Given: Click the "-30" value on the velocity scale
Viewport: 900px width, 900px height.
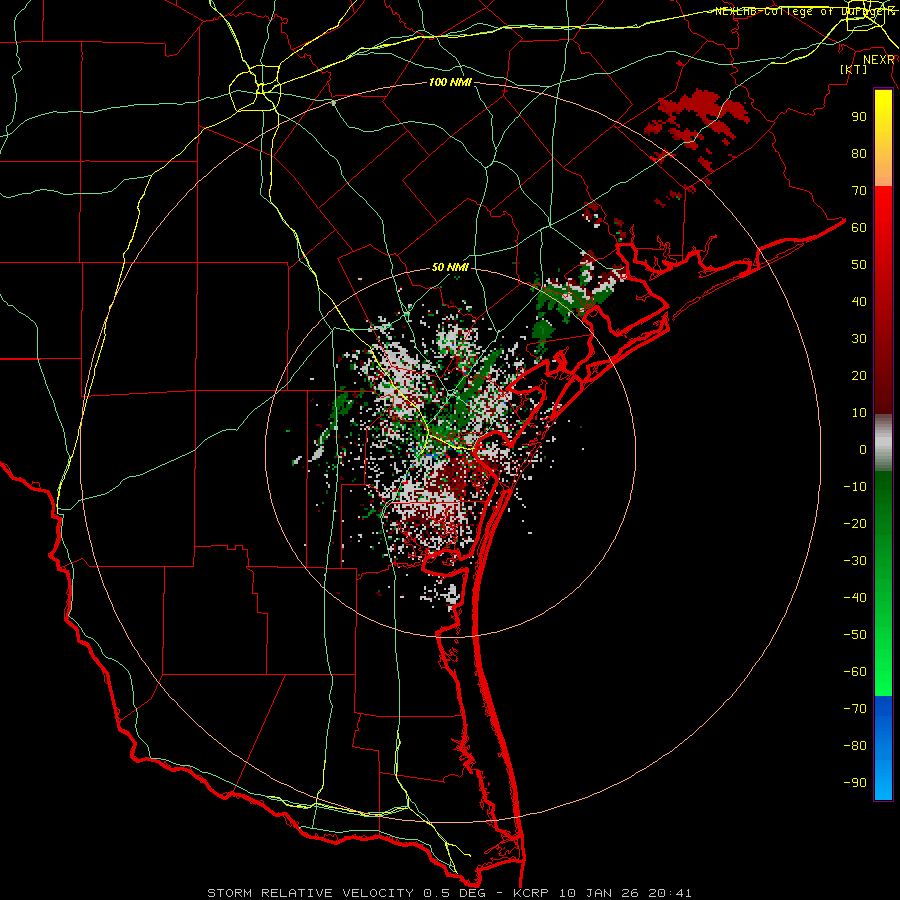Looking at the screenshot, I should 855,561.
